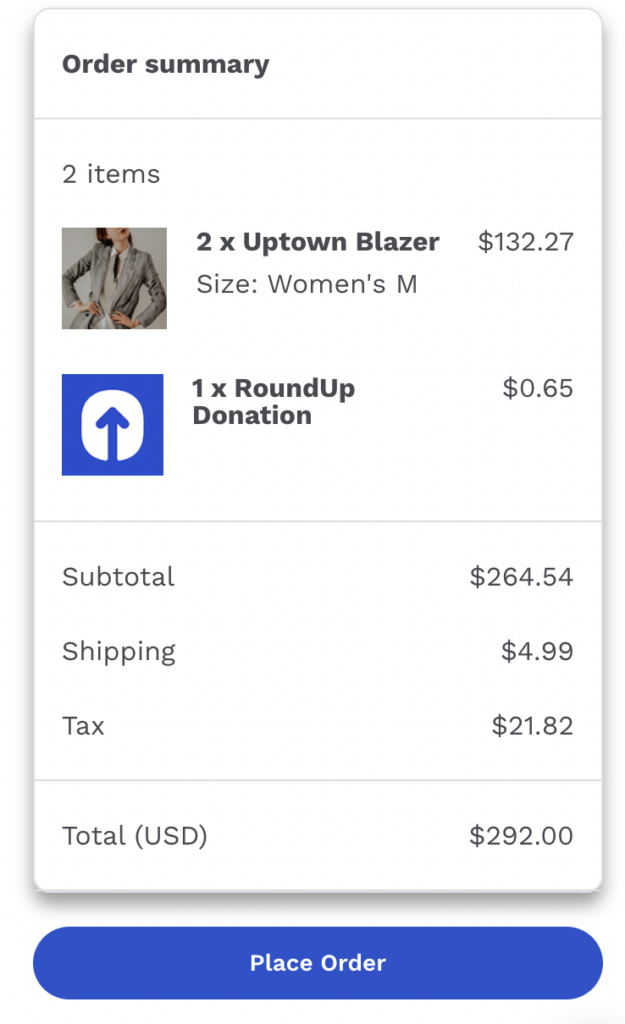Click the $264.54 subtotal amount

tap(521, 577)
